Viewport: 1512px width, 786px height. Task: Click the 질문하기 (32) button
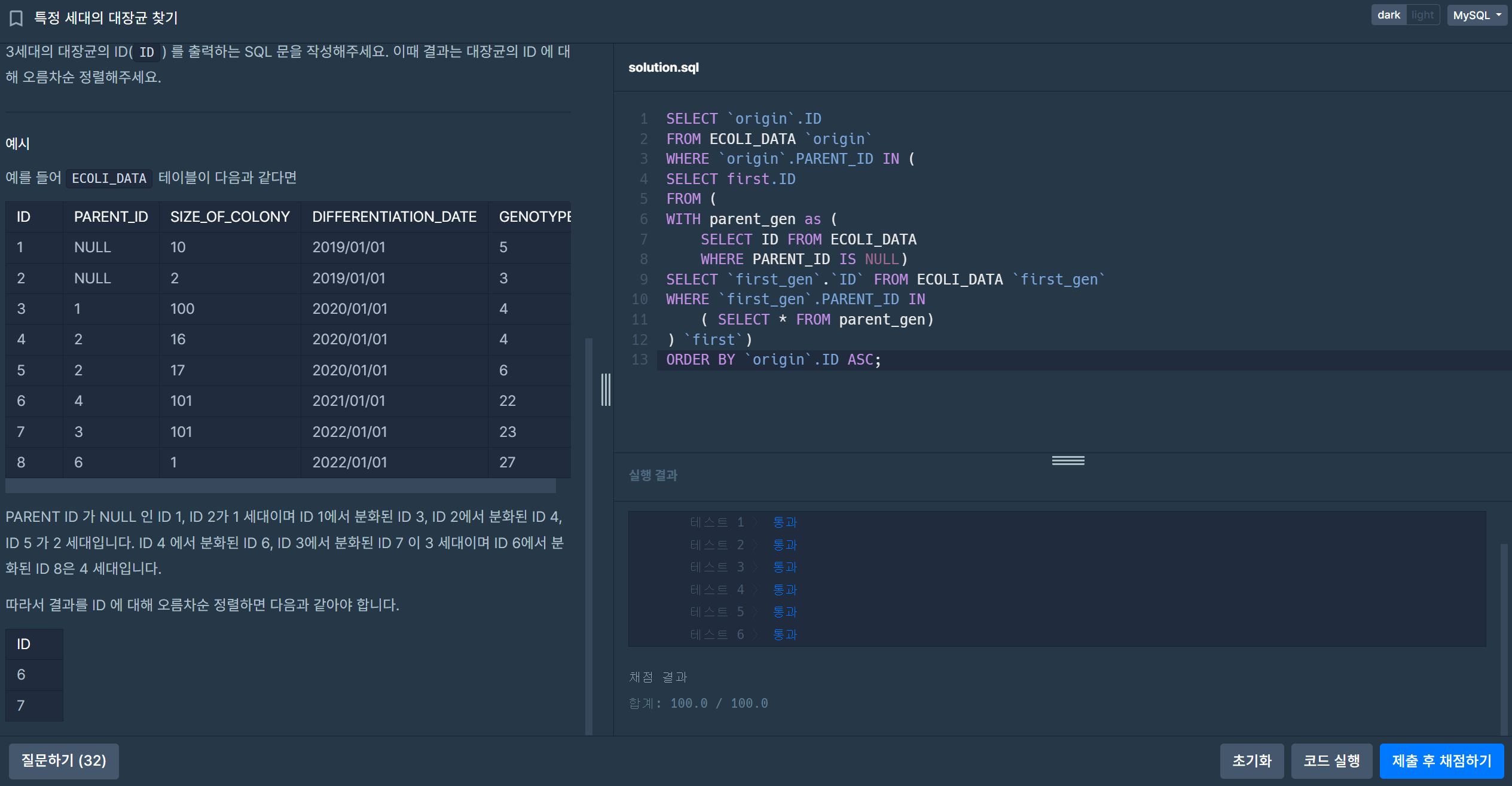pos(63,760)
